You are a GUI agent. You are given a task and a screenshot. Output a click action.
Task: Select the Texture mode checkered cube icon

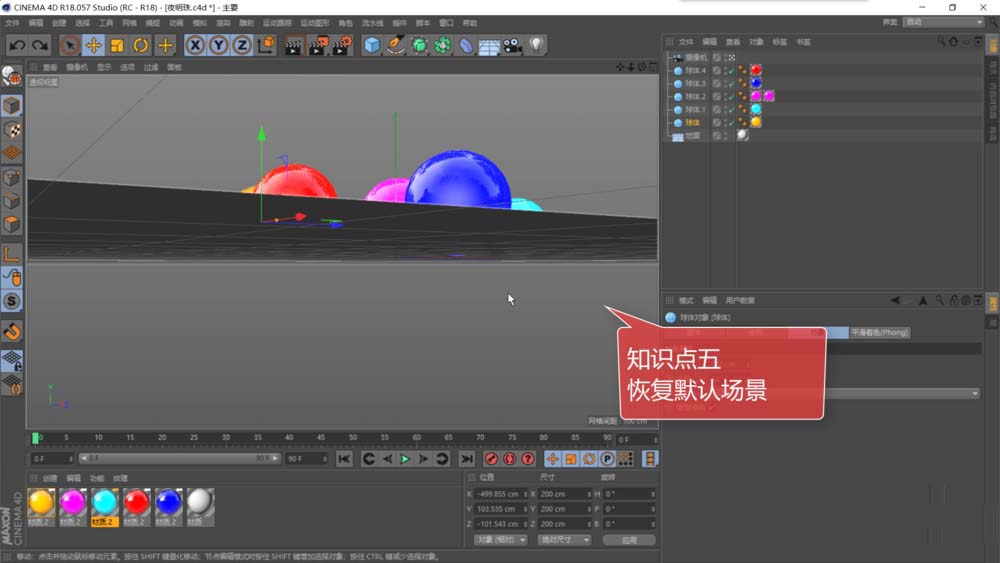click(11, 129)
